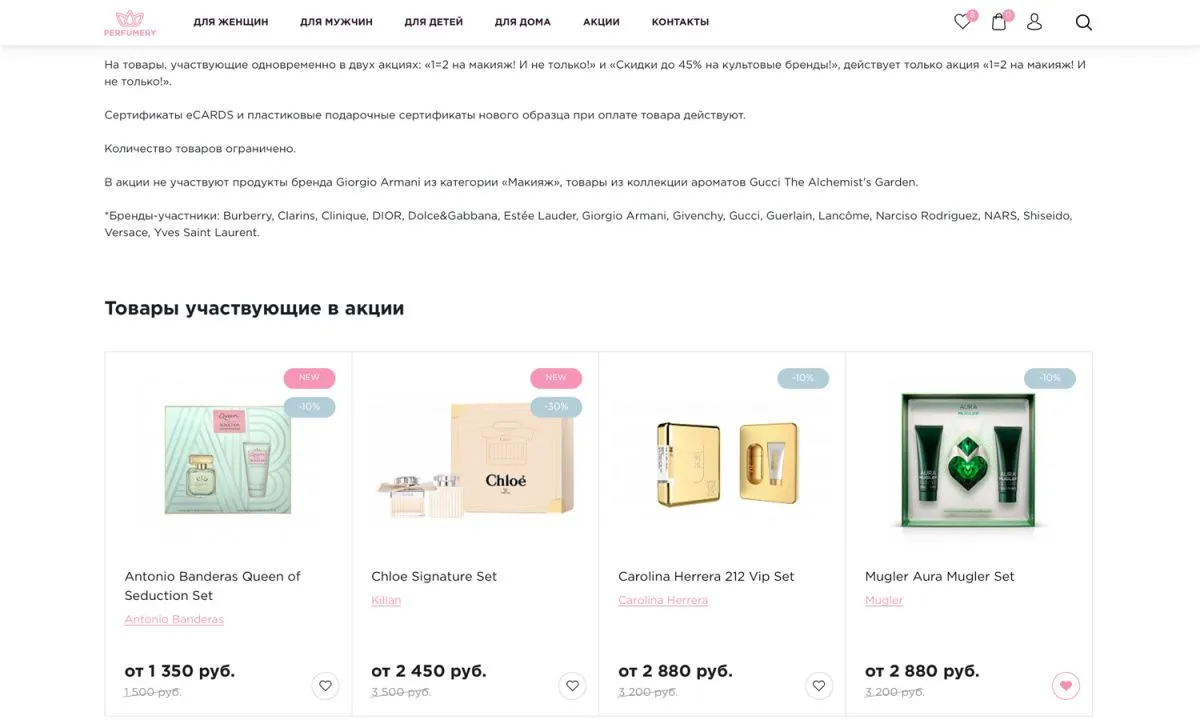This screenshot has width=1200, height=720.
Task: Add Antonio Banderas set to favorites
Action: click(x=325, y=686)
